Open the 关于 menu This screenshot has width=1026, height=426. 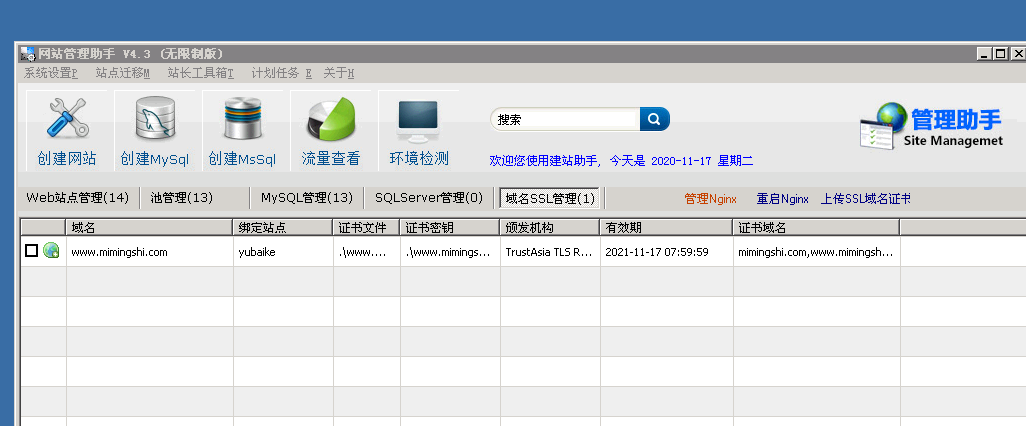(339, 73)
